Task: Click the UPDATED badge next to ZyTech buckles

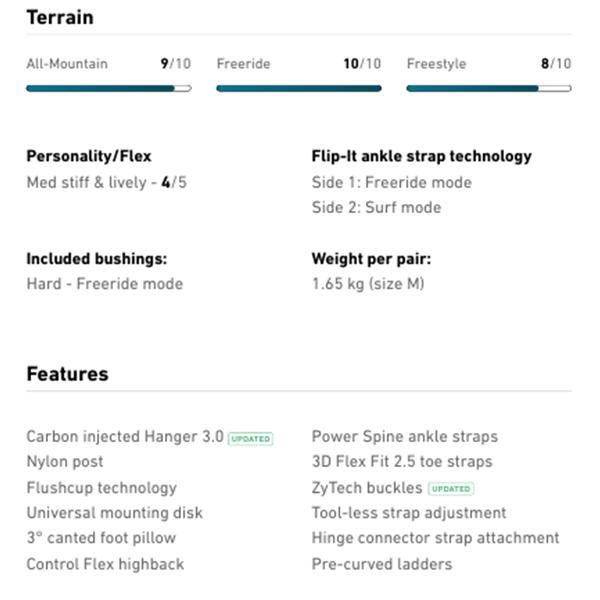Action: click(450, 489)
